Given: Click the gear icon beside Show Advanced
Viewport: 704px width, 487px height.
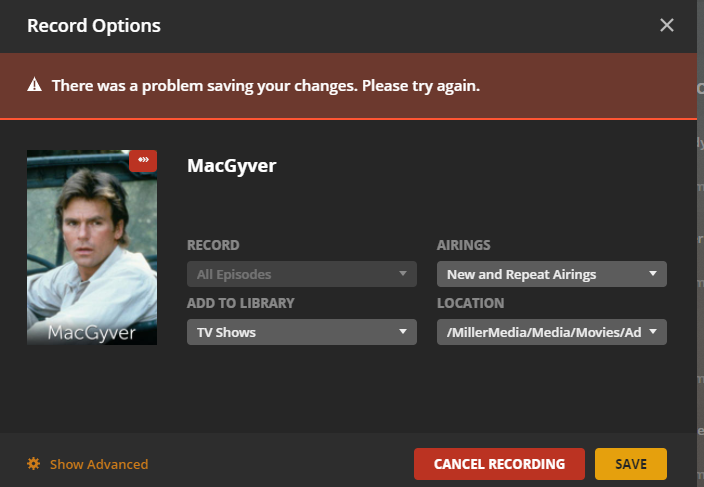Looking at the screenshot, I should pyautogui.click(x=34, y=464).
